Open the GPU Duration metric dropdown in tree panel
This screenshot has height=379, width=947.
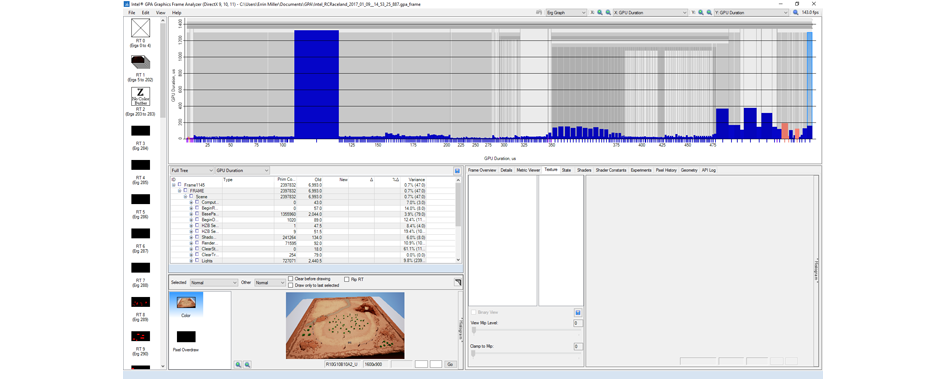pos(242,171)
